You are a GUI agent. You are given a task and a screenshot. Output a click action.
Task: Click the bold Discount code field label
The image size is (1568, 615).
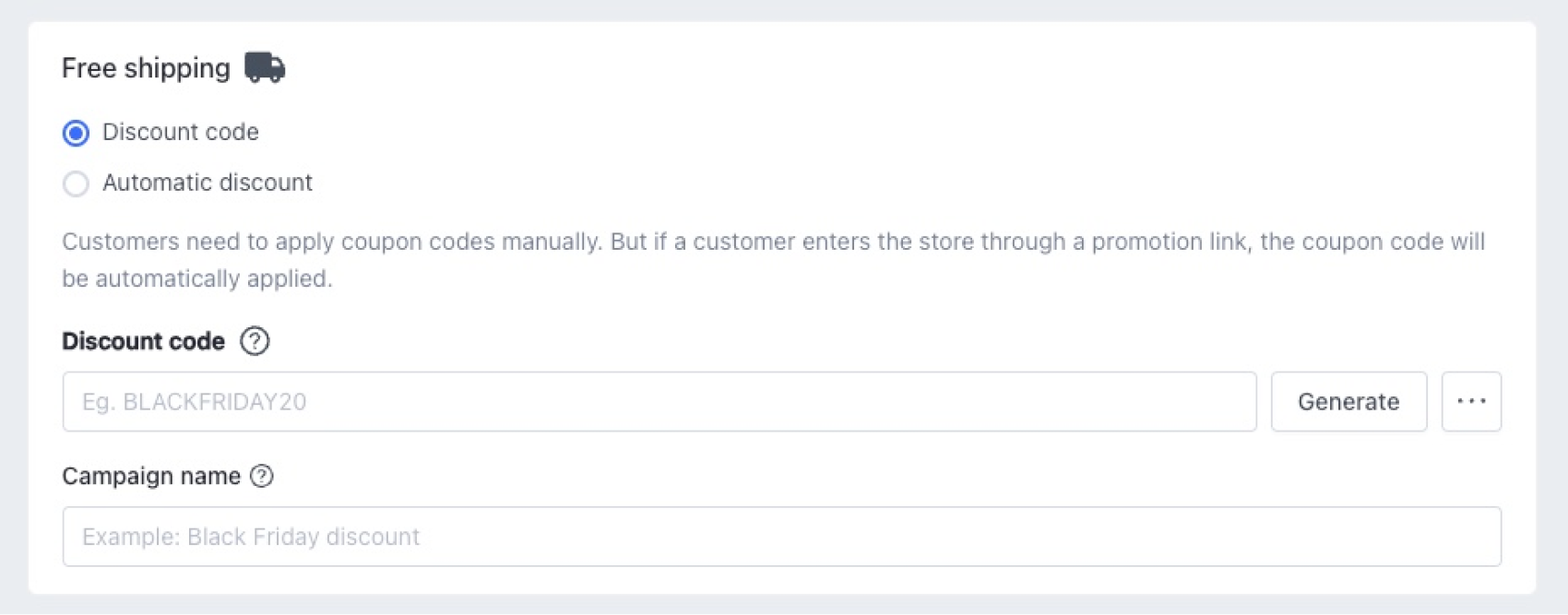(x=143, y=341)
